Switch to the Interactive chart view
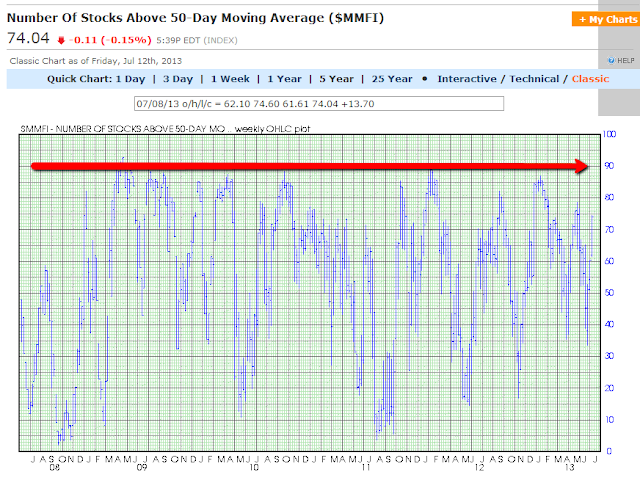Viewport: 640px width, 483px height. click(x=467, y=79)
